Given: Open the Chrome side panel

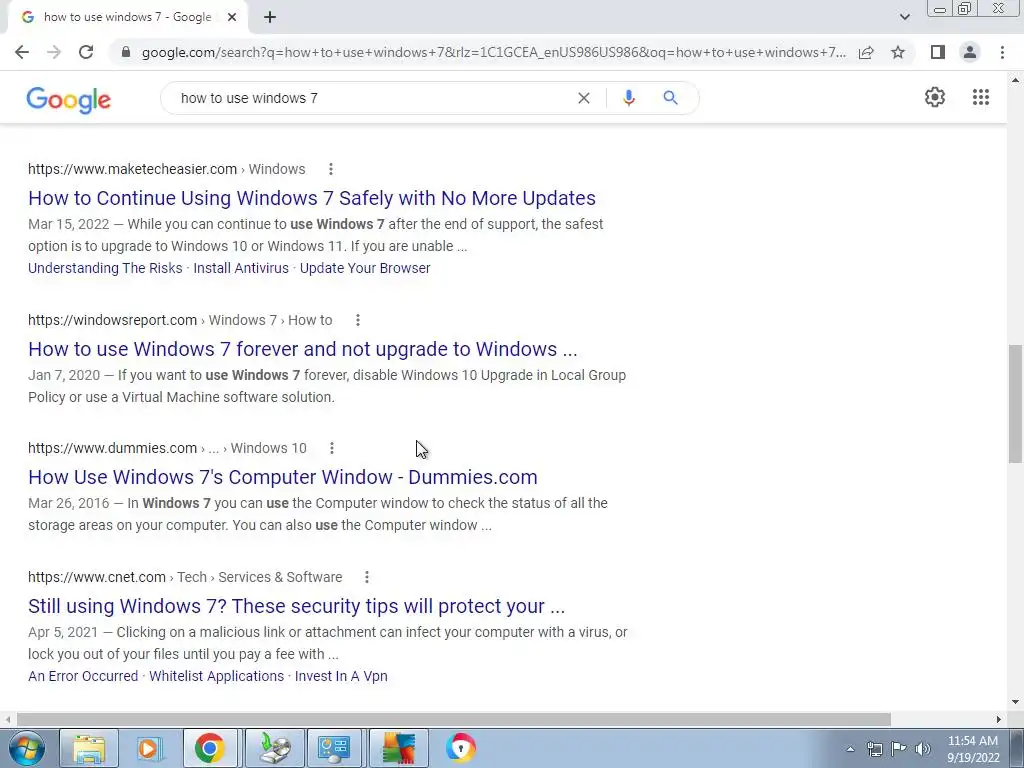Looking at the screenshot, I should point(938,52).
